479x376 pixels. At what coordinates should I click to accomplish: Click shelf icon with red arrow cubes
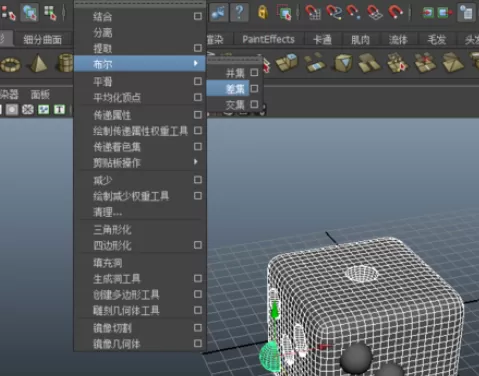click(x=398, y=63)
